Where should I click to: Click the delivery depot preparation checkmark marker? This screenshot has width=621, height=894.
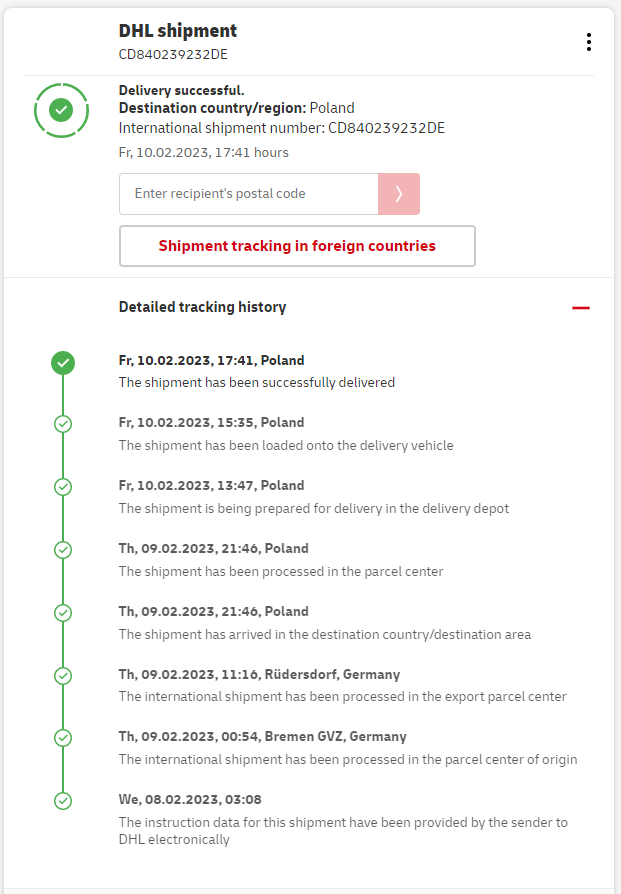click(x=63, y=487)
